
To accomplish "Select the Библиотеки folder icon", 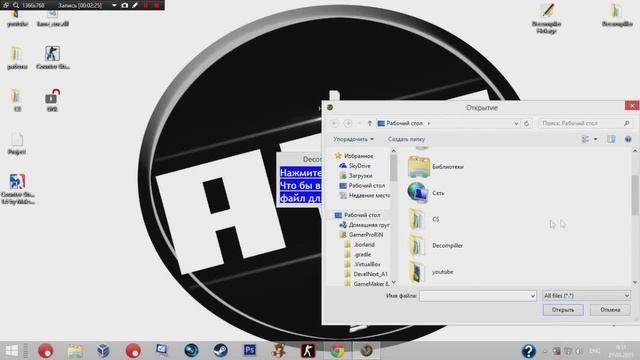I will coord(418,167).
